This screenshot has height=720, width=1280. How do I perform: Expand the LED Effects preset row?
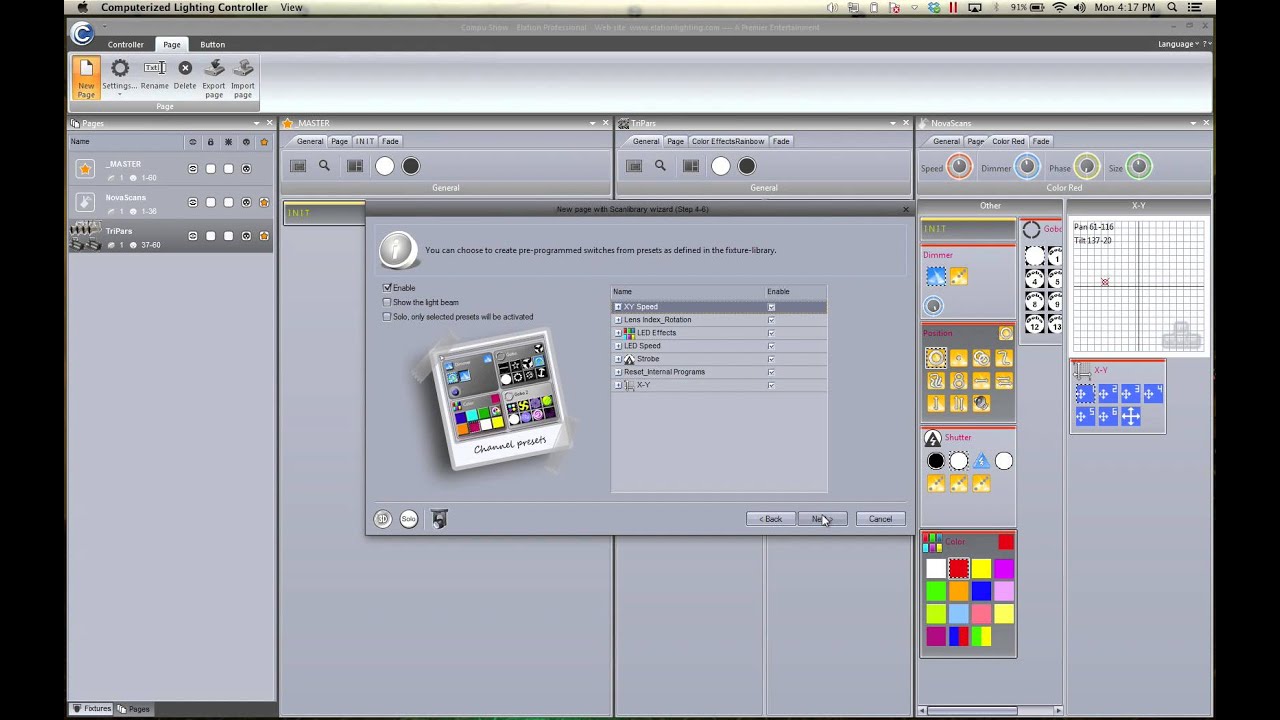tap(618, 333)
